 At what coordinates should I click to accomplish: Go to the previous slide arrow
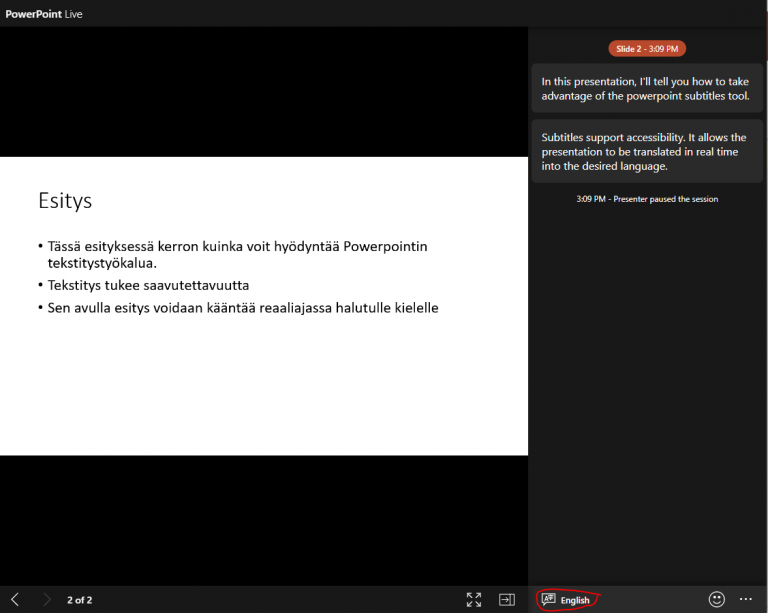(x=15, y=600)
